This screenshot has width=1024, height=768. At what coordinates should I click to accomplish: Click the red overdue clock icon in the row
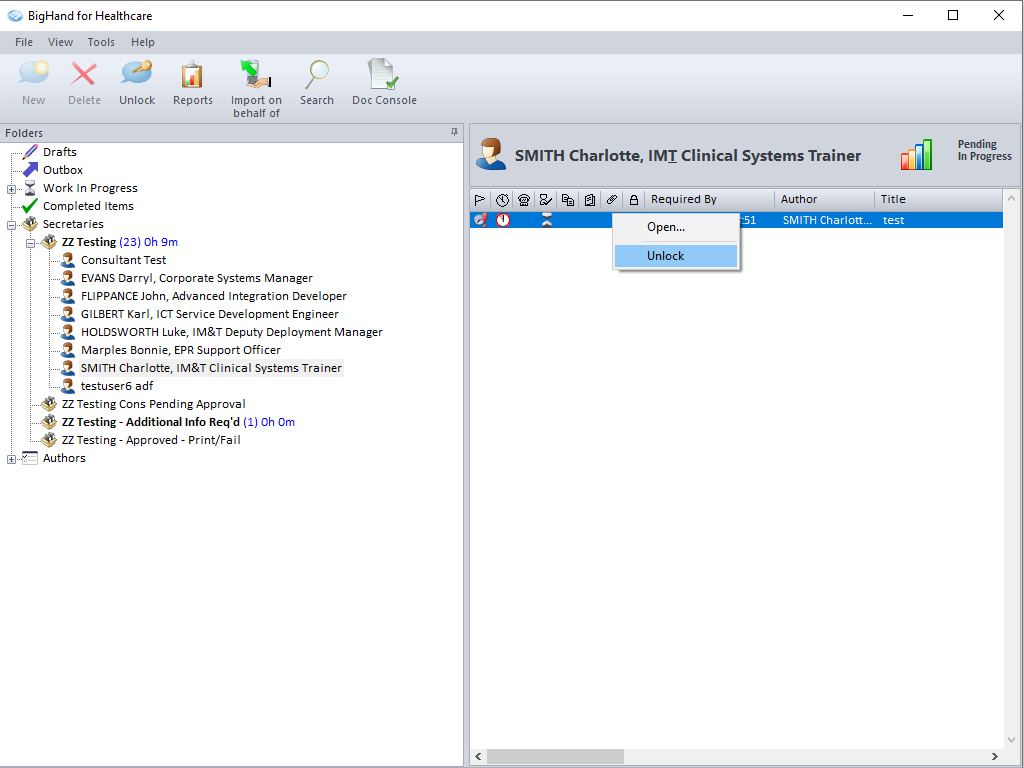pos(502,220)
